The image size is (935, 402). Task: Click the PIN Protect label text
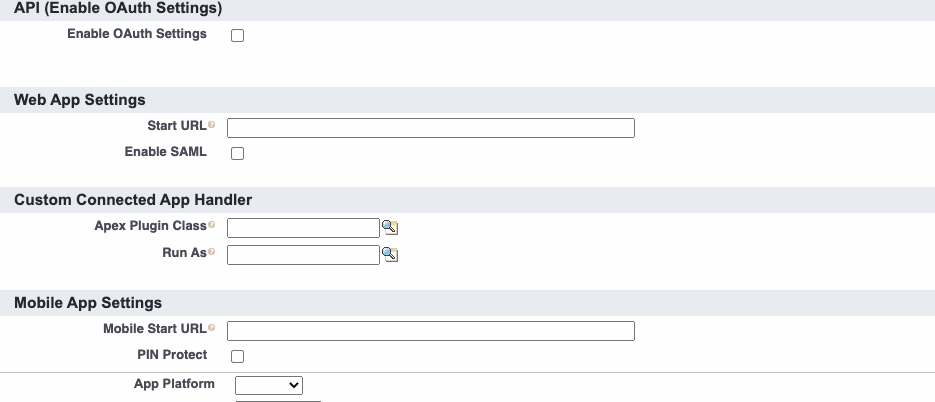172,355
